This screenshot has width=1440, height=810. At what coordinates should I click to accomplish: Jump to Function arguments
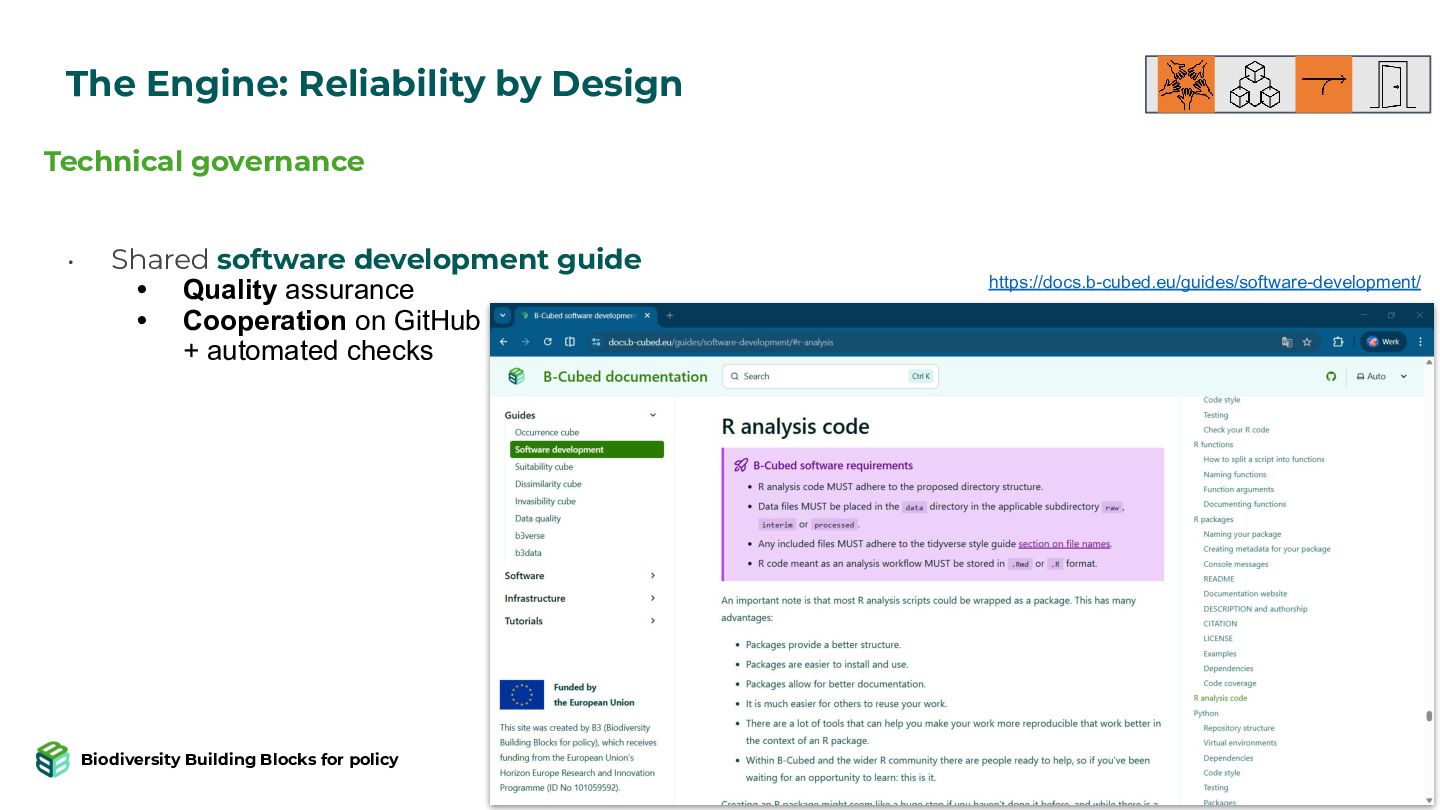(x=1238, y=490)
